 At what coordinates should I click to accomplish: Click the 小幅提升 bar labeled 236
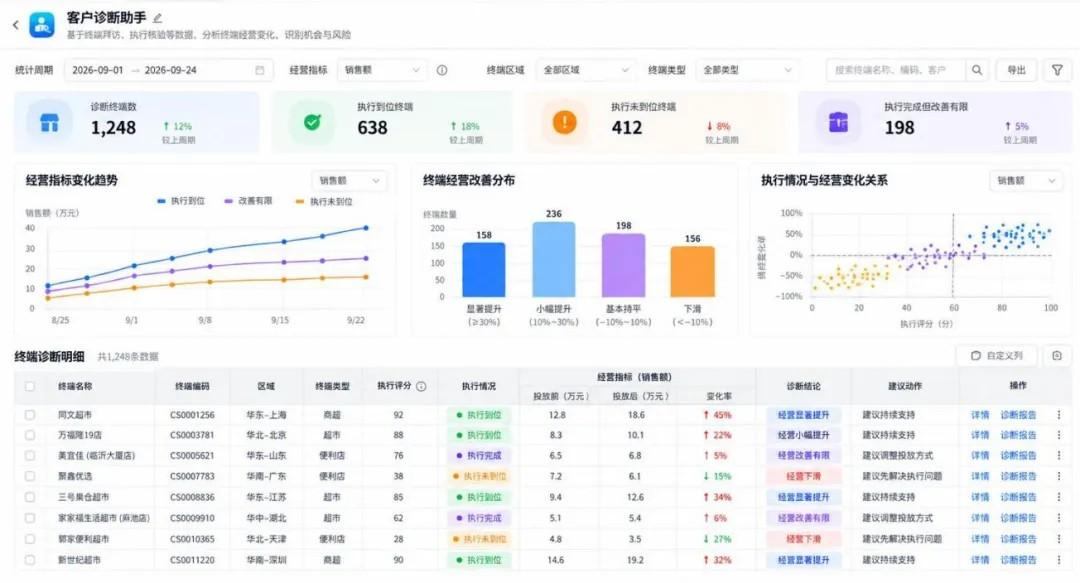(554, 259)
